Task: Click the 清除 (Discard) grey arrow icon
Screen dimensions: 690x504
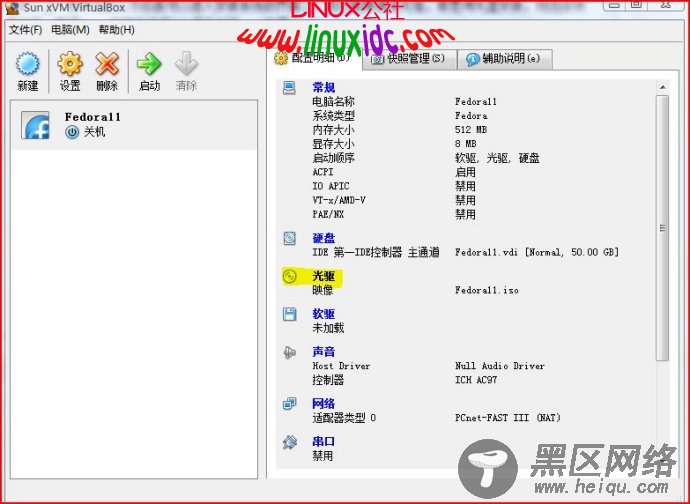Action: (186, 64)
